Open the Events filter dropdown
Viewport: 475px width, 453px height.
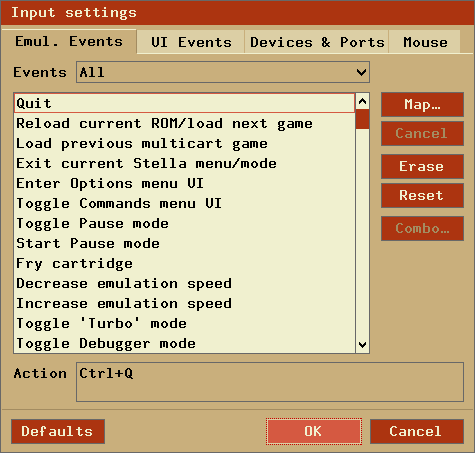pyautogui.click(x=223, y=72)
